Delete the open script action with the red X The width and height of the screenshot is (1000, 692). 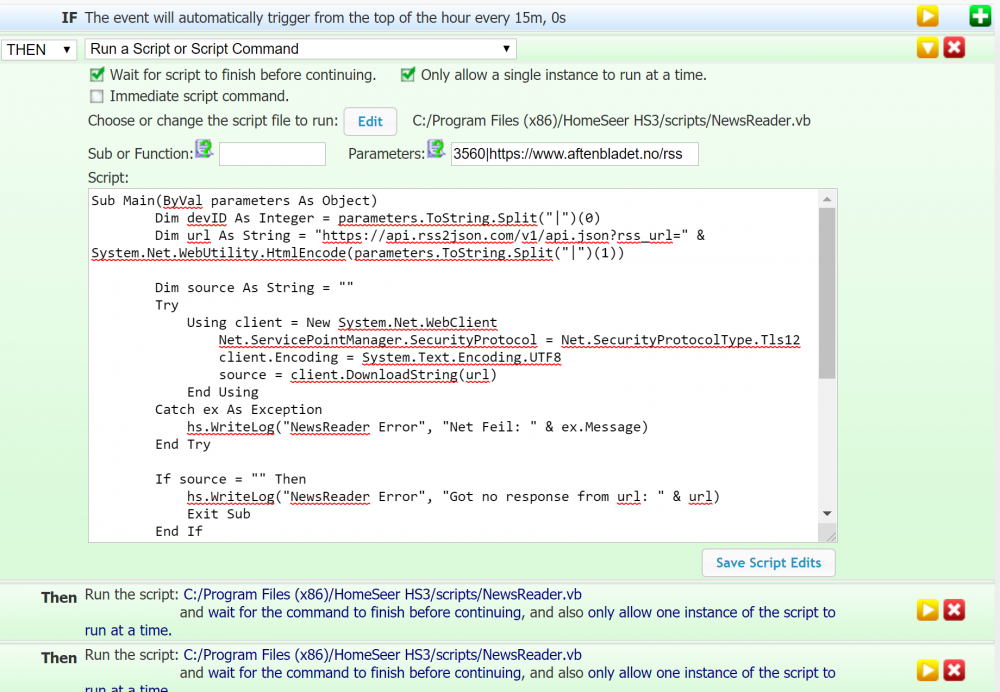954,48
